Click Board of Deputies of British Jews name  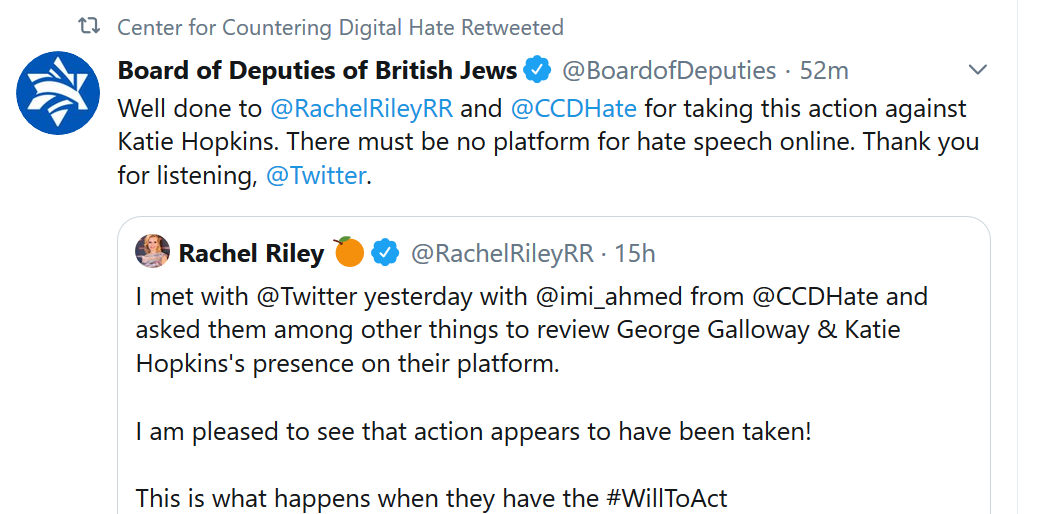317,70
